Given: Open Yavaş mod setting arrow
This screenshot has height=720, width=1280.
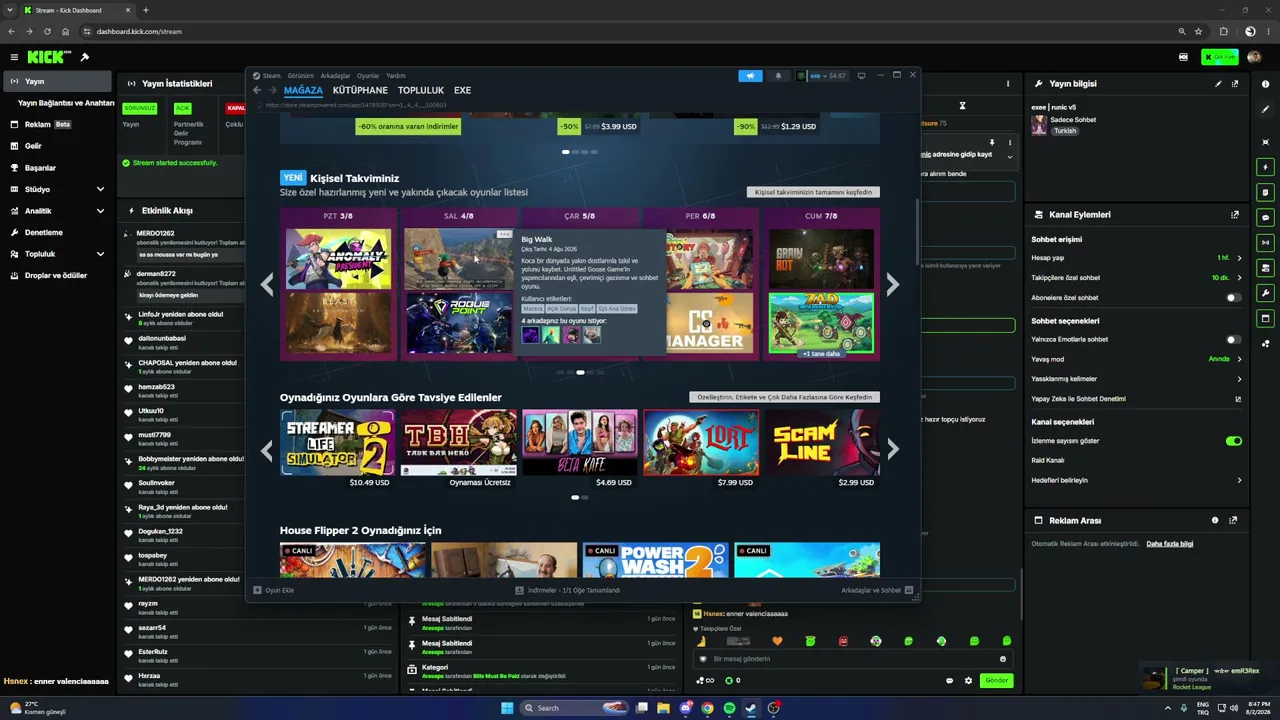Looking at the screenshot, I should (x=1239, y=359).
